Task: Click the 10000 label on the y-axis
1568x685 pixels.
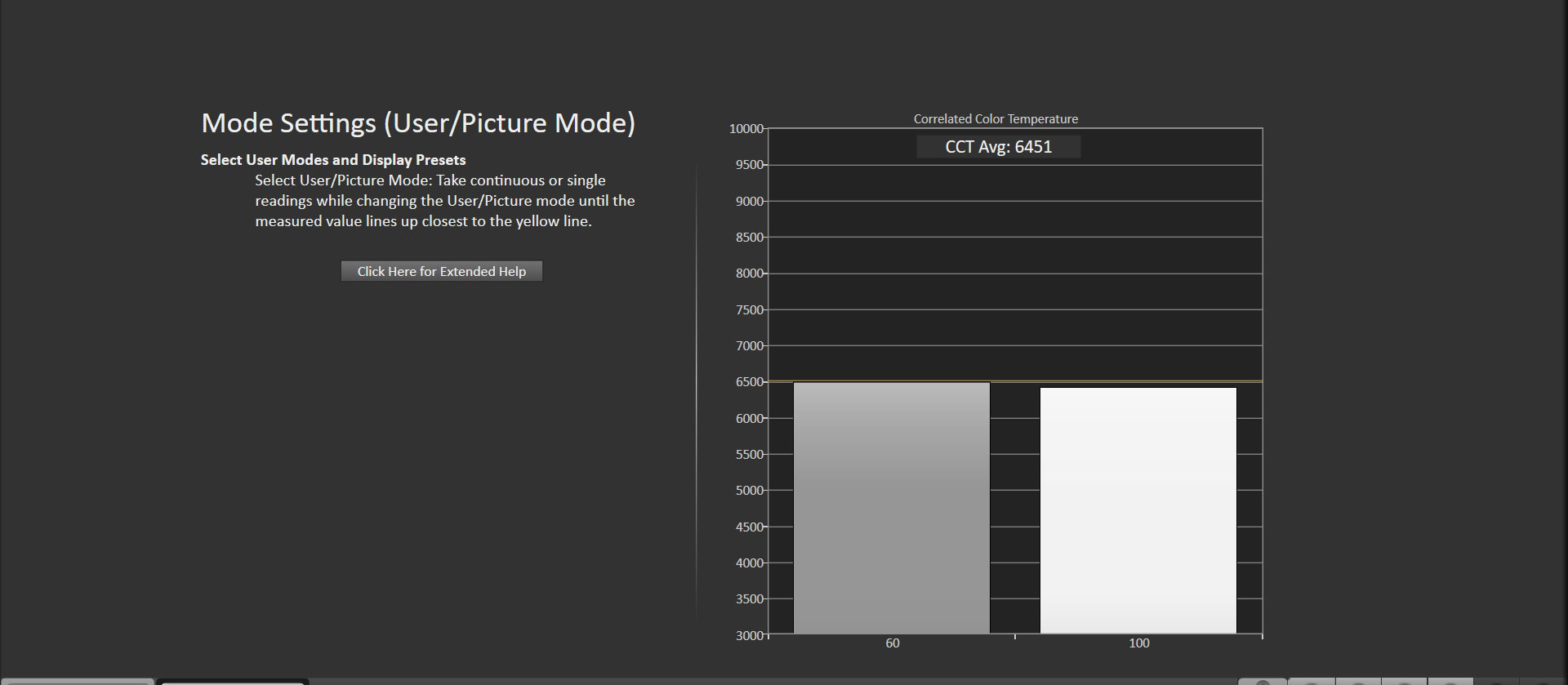Action: (x=746, y=129)
